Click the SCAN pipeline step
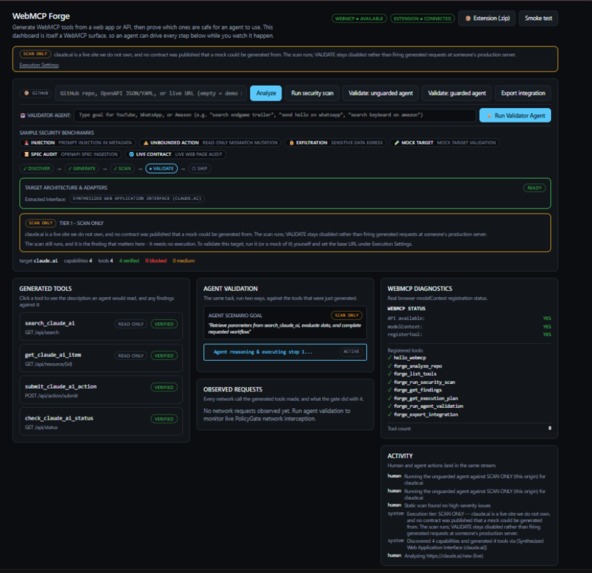The image size is (592, 573). pos(122,168)
